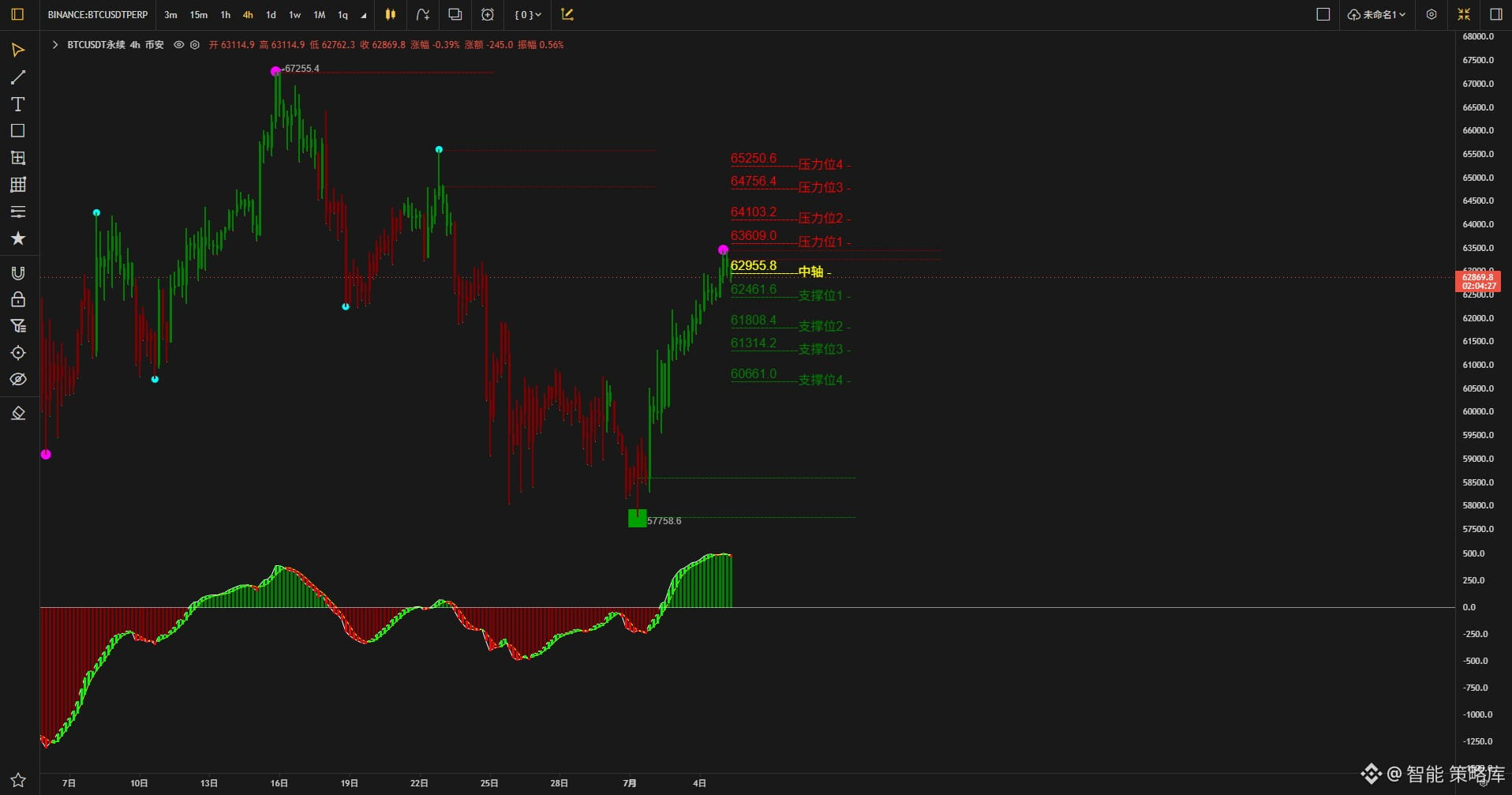1512x795 pixels.
Task: Open the drawings filter list icon
Action: pos(17,326)
